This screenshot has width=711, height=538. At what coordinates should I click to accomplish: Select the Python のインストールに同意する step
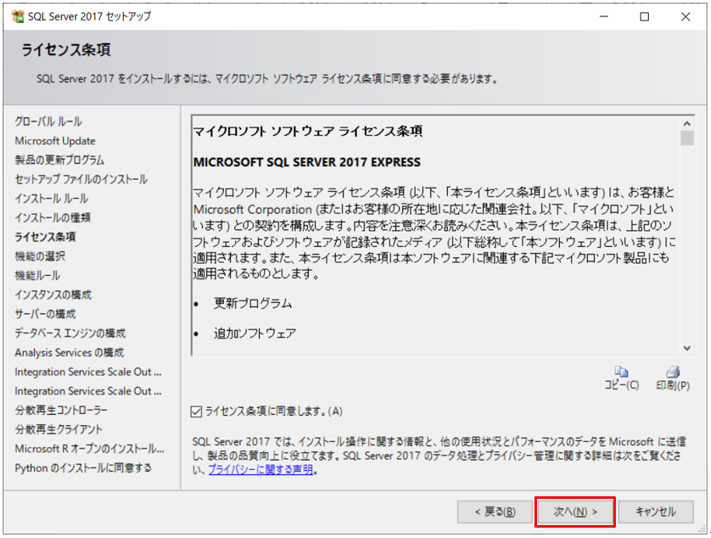[x=83, y=468]
